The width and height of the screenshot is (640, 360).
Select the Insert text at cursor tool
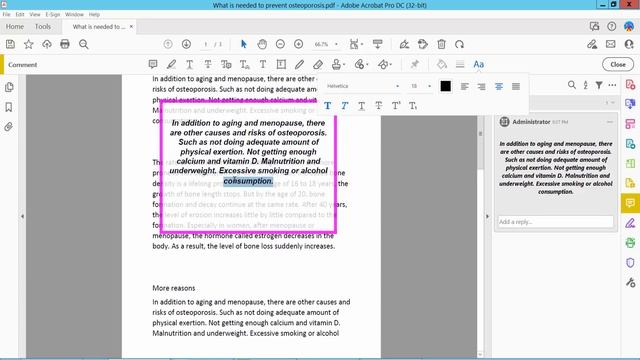244,64
